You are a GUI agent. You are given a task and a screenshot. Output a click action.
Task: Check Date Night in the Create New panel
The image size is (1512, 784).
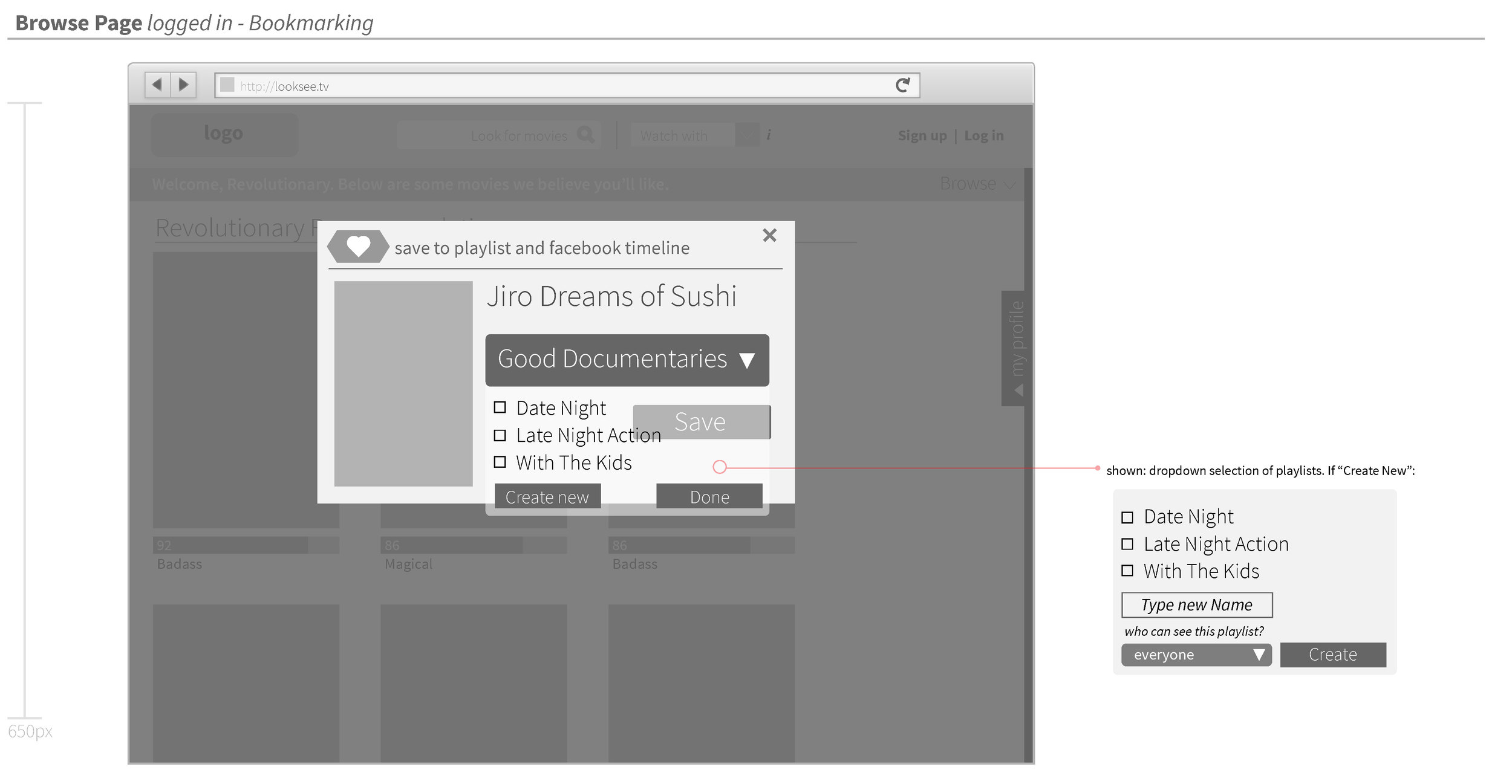tap(1127, 517)
